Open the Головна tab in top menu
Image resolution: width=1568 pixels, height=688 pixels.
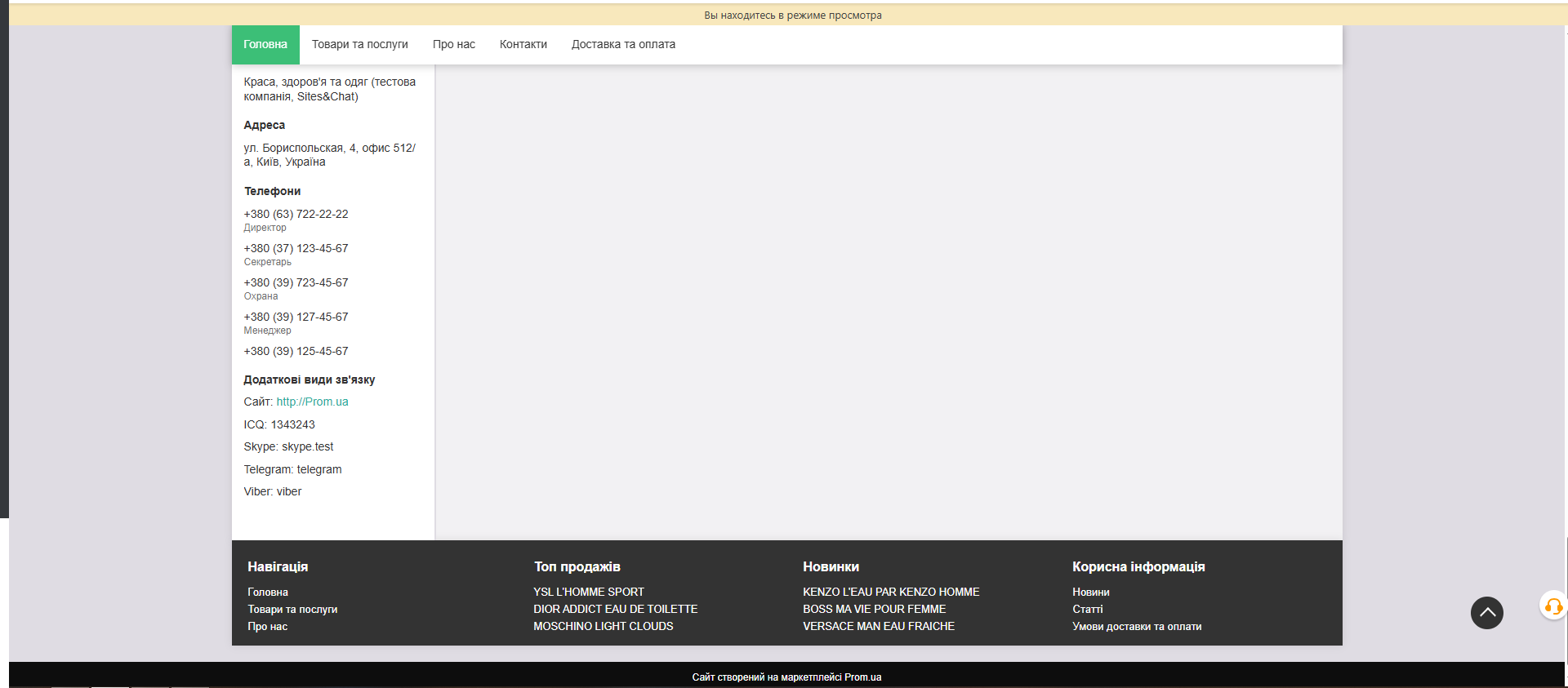[x=265, y=45]
